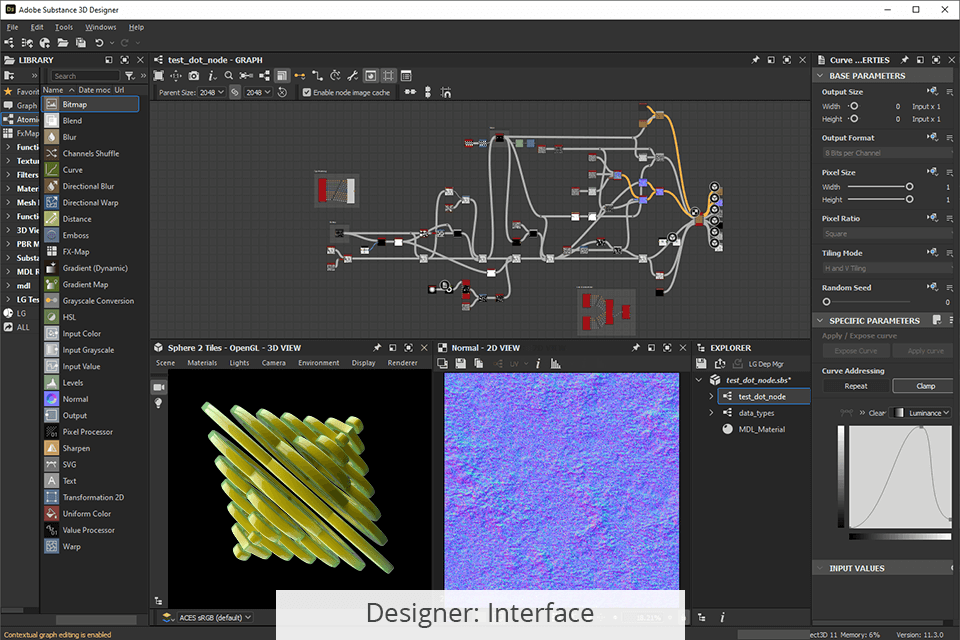Open Parent Size height 2048 dropdown
This screenshot has height=640, width=960.
coord(258,92)
